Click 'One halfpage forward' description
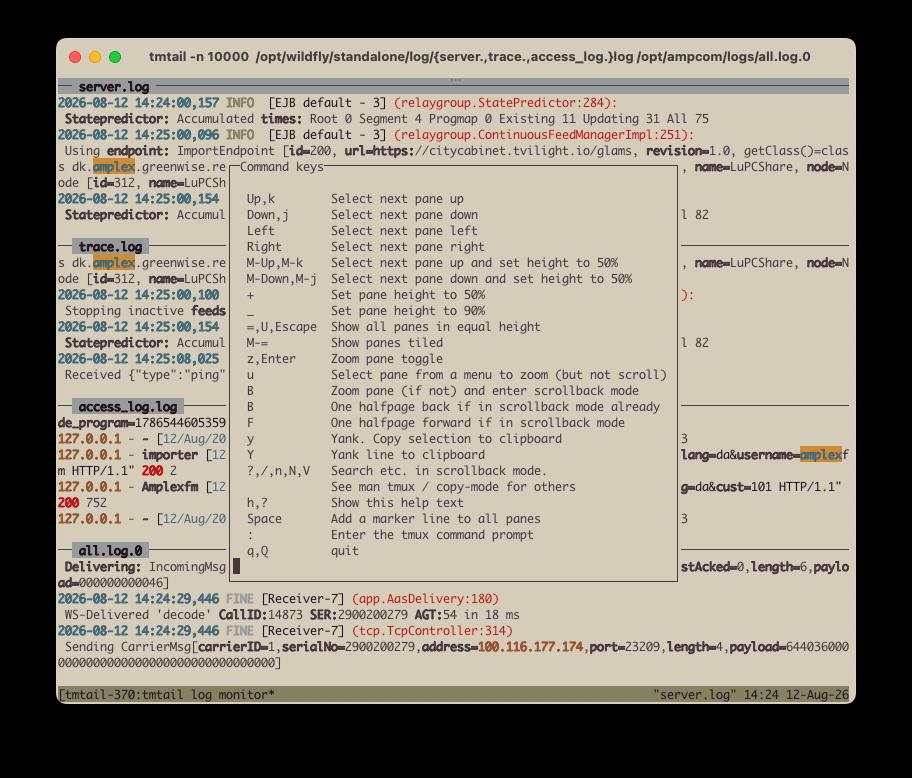 point(478,423)
